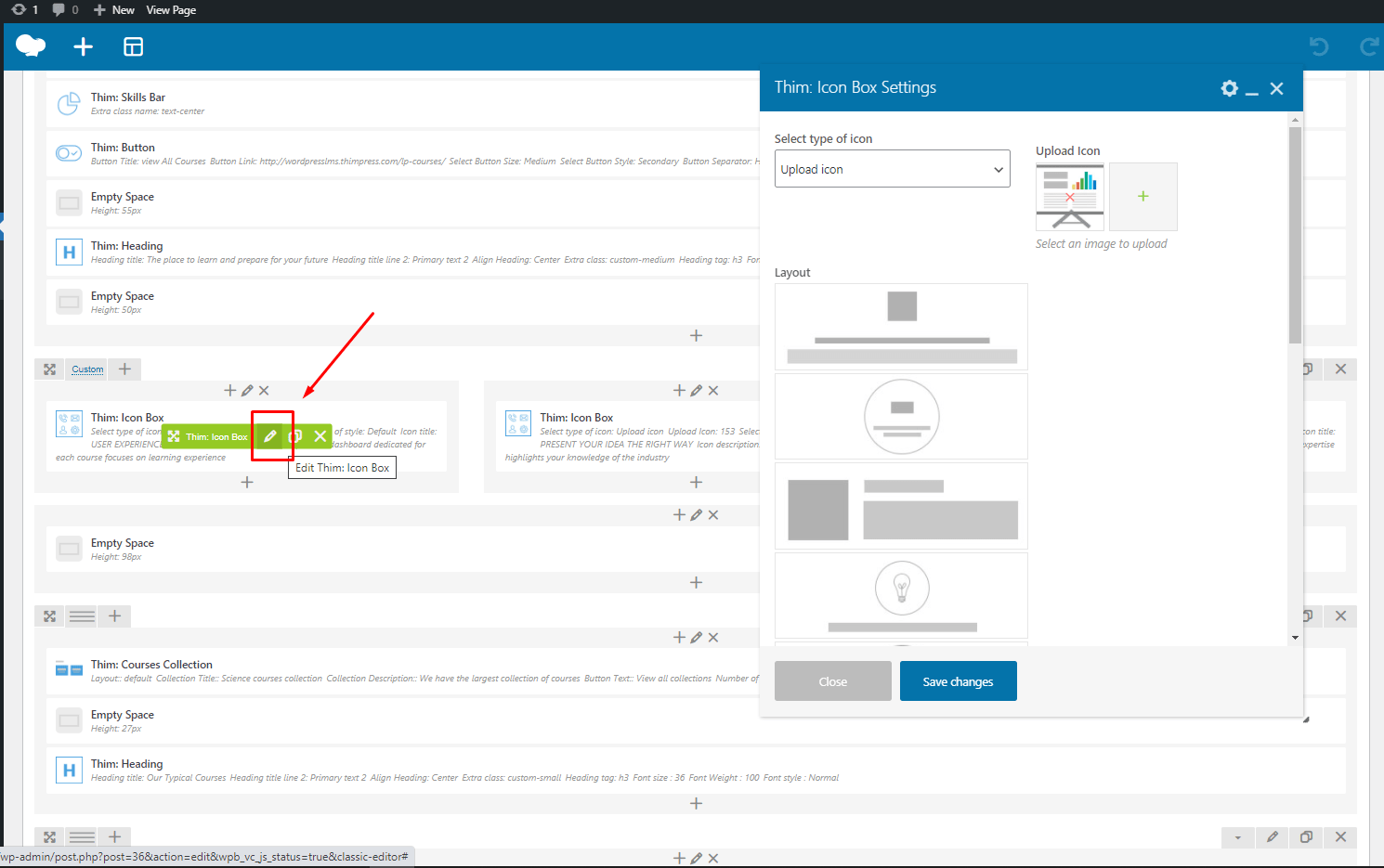1384x868 pixels.
Task: Clone the Thim: Icon Box from green bar
Action: [x=295, y=436]
